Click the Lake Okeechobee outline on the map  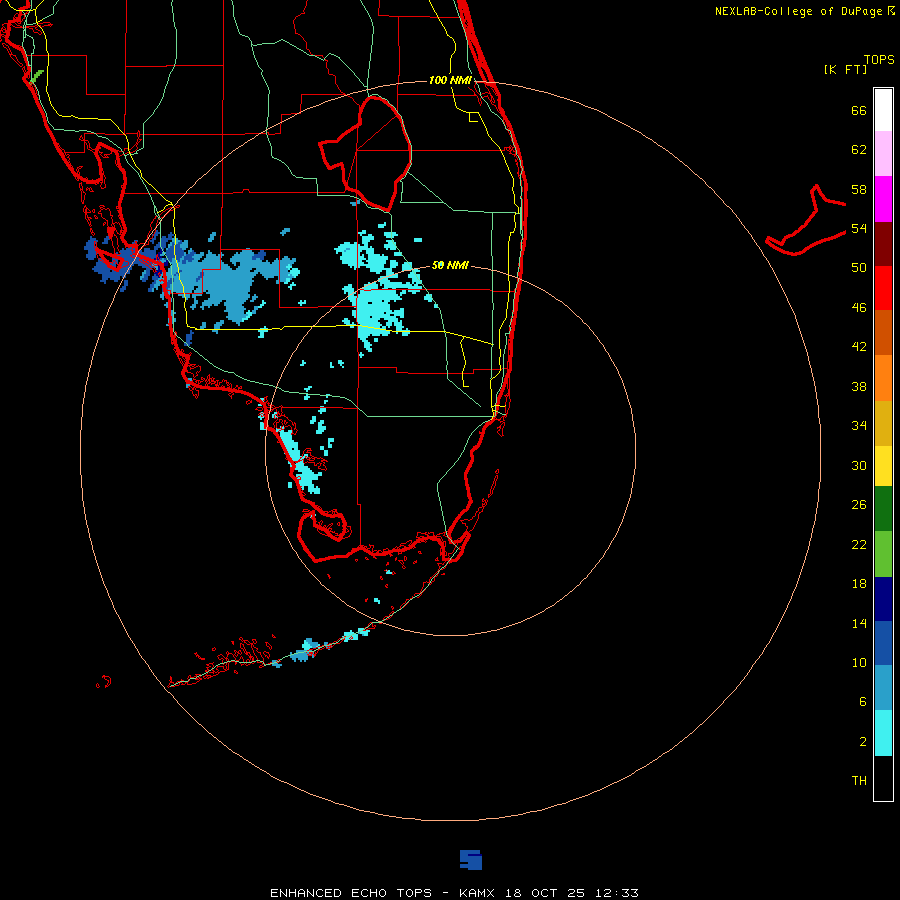pyautogui.click(x=366, y=154)
